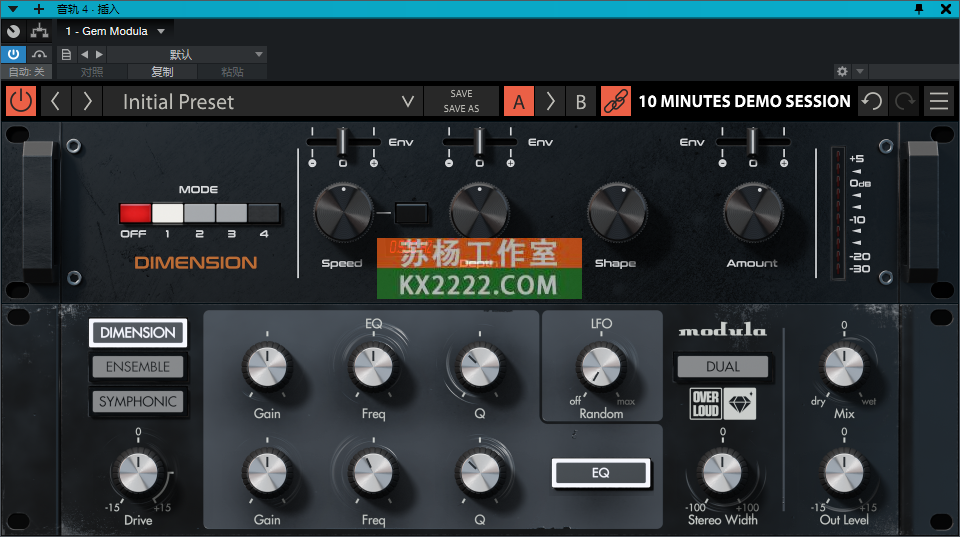960x537 pixels.
Task: Click the Stereo Width knob
Action: [722, 474]
